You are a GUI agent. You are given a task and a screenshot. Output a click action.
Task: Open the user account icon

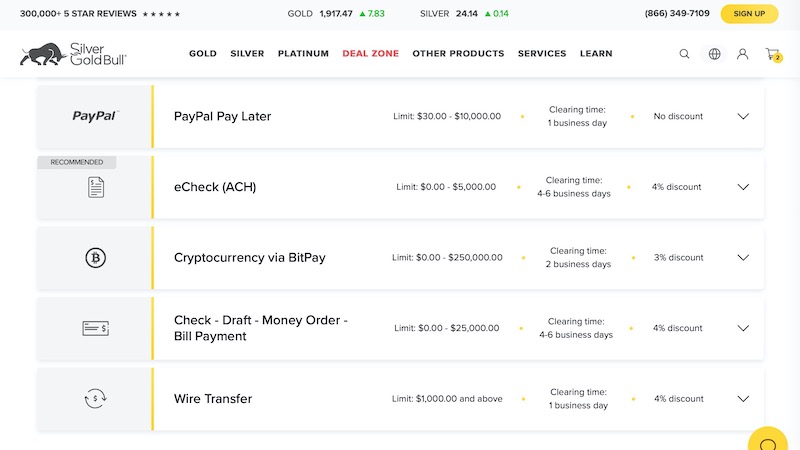click(742, 54)
